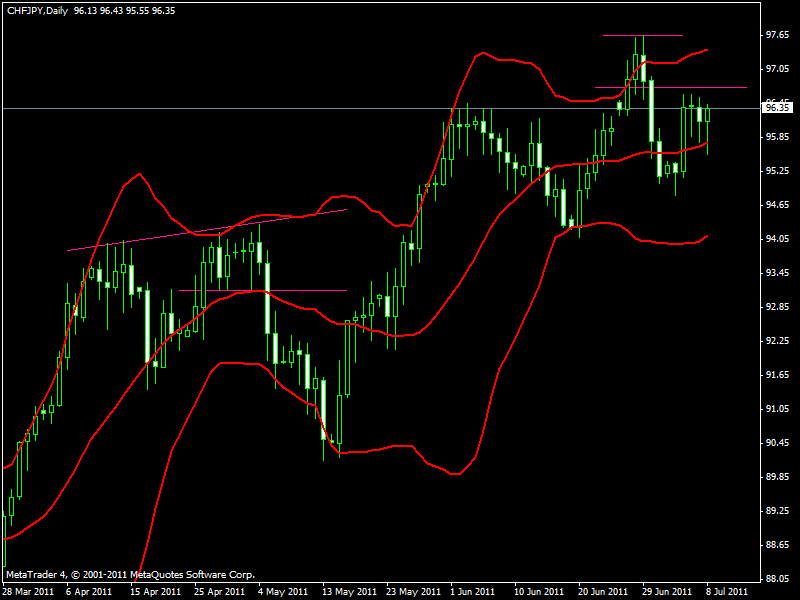This screenshot has height=600, width=800.
Task: Click the 95.25 price axis label
Action: (778, 171)
